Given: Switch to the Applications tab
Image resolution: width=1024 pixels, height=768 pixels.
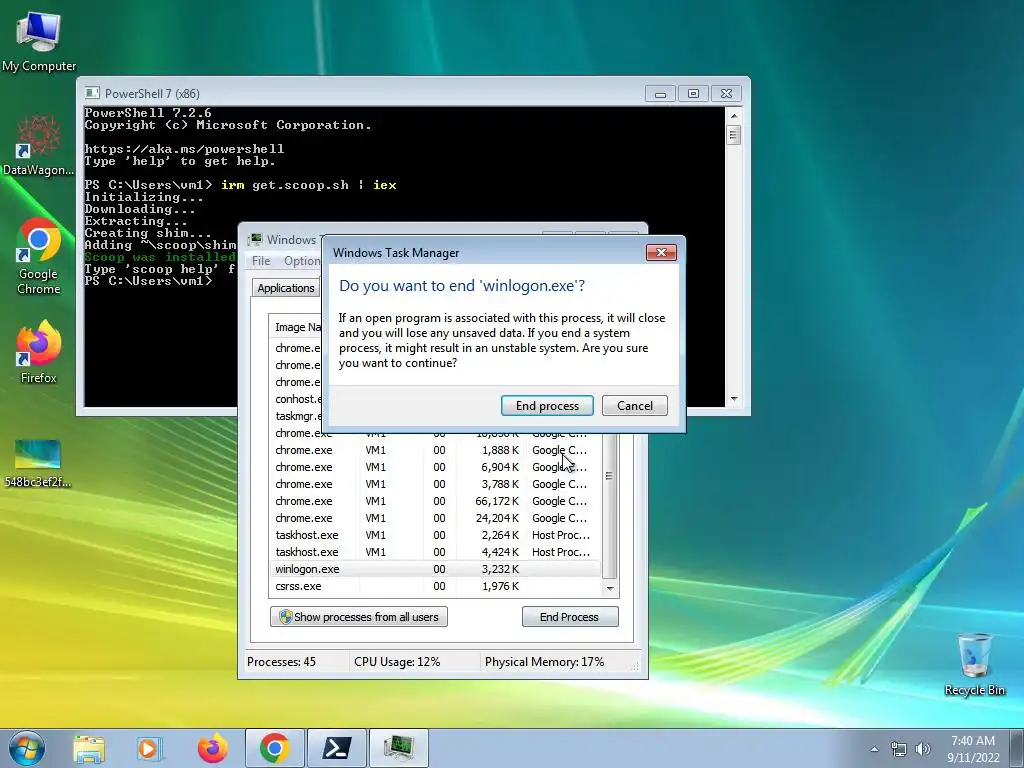Looking at the screenshot, I should click(x=286, y=288).
